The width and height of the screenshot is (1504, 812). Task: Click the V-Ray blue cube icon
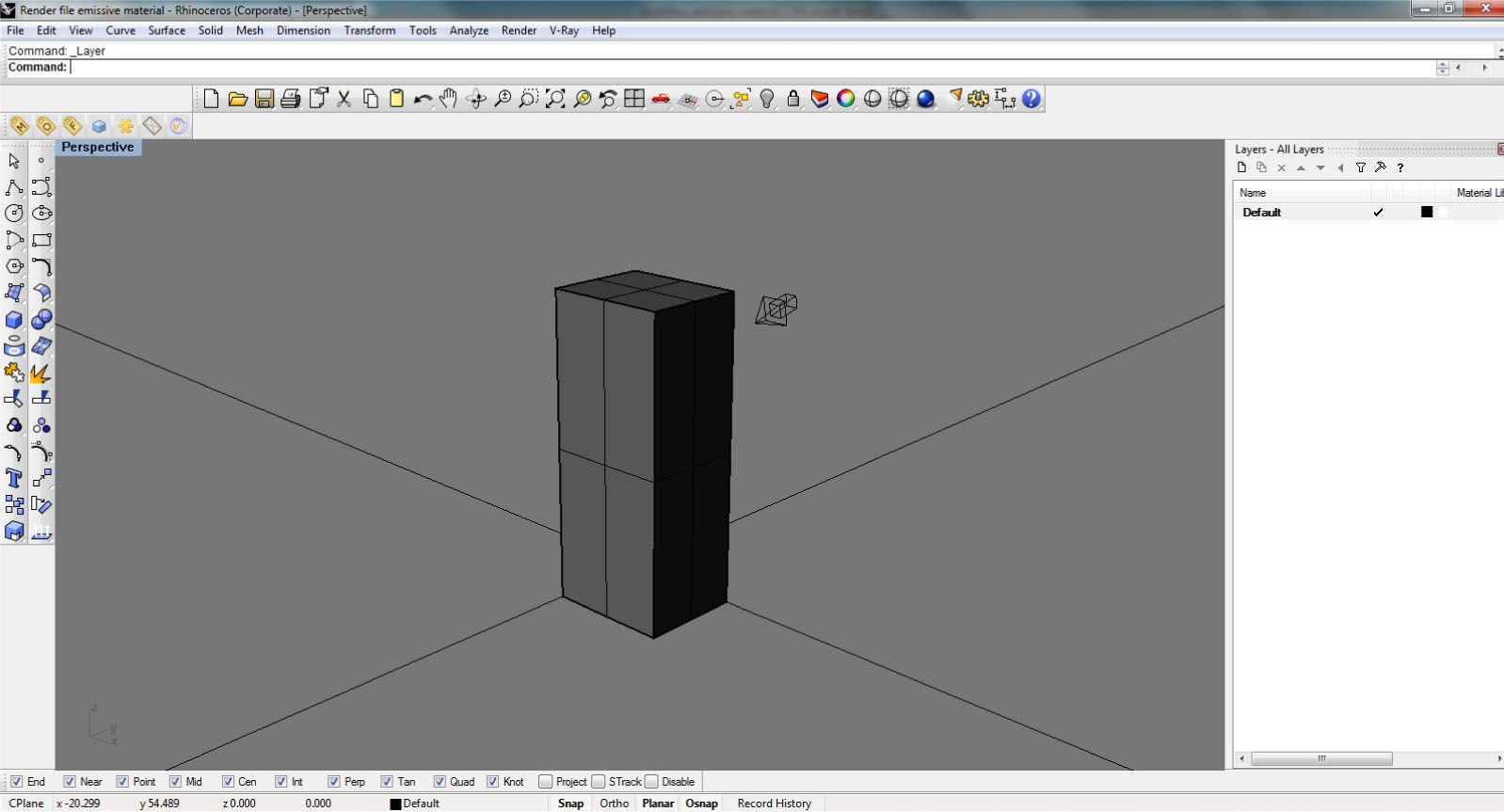(x=99, y=126)
